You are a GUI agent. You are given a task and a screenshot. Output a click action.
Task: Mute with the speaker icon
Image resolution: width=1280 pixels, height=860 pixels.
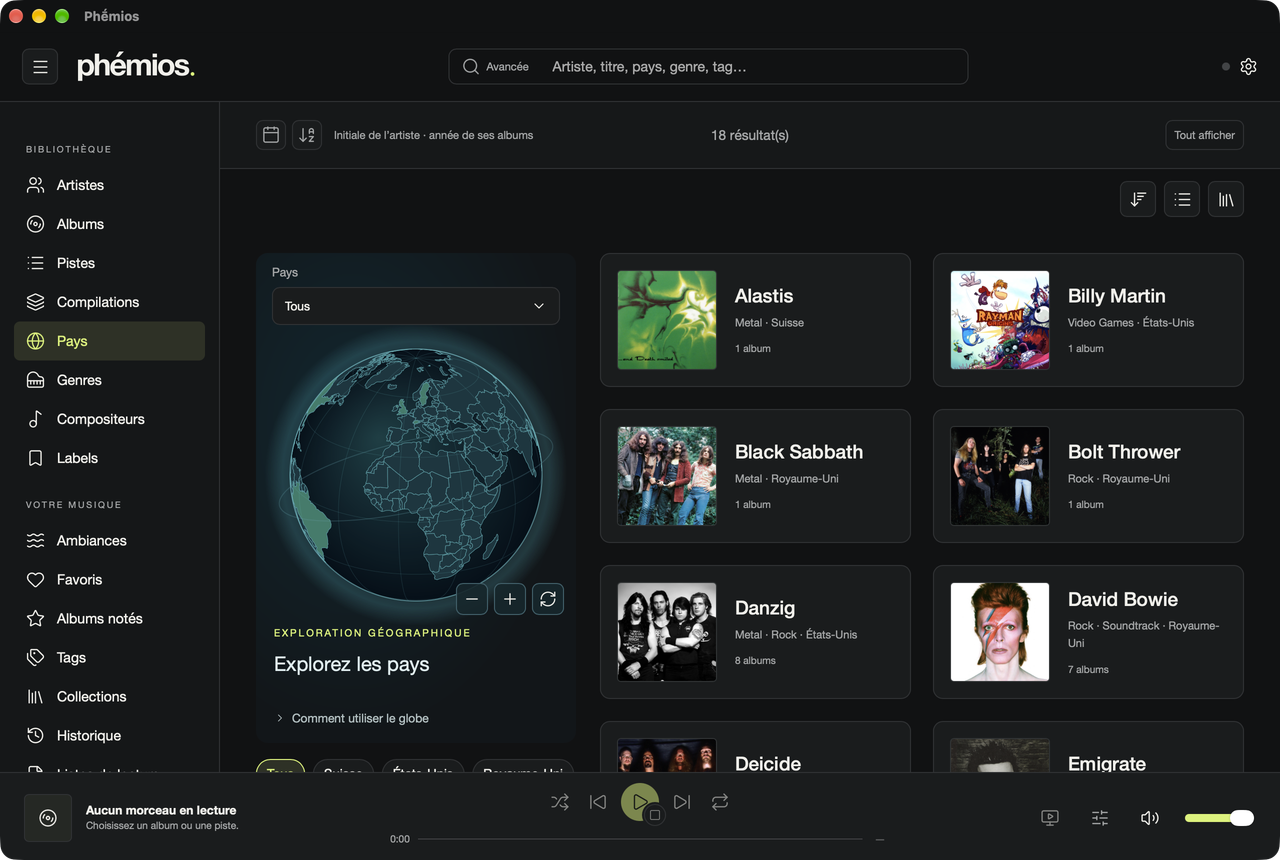click(x=1150, y=818)
